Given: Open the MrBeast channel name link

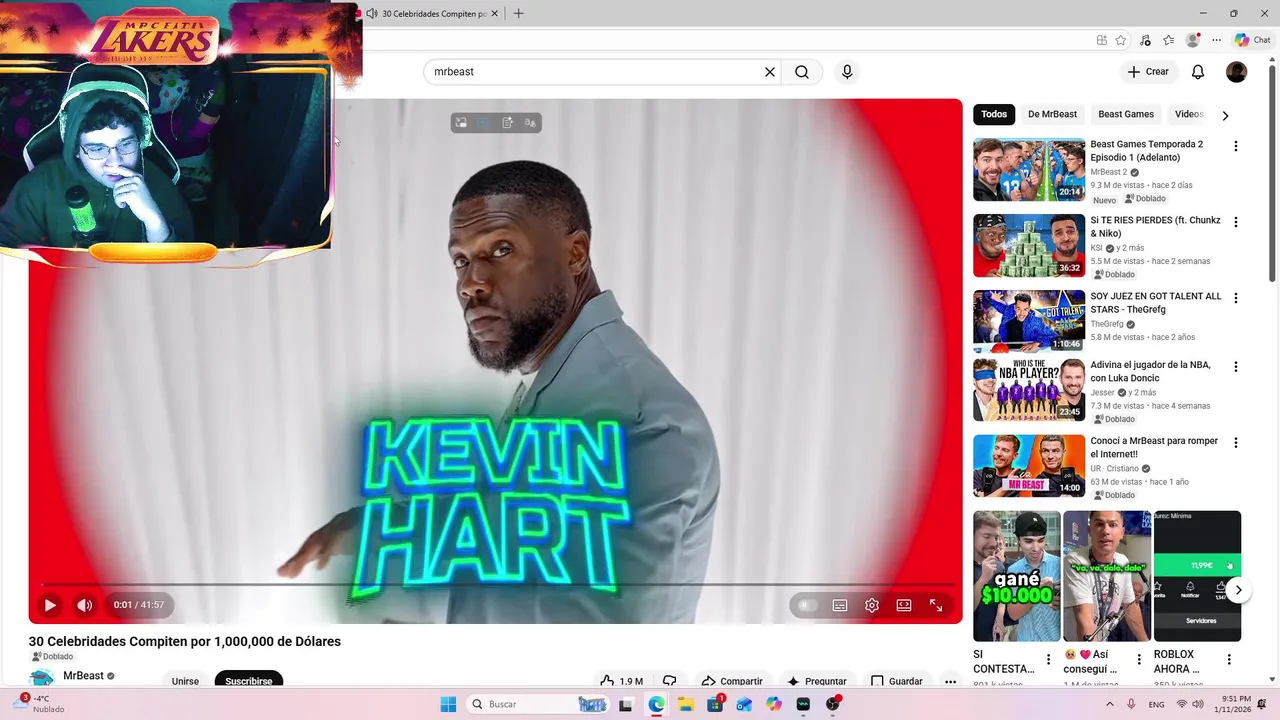Looking at the screenshot, I should (83, 676).
